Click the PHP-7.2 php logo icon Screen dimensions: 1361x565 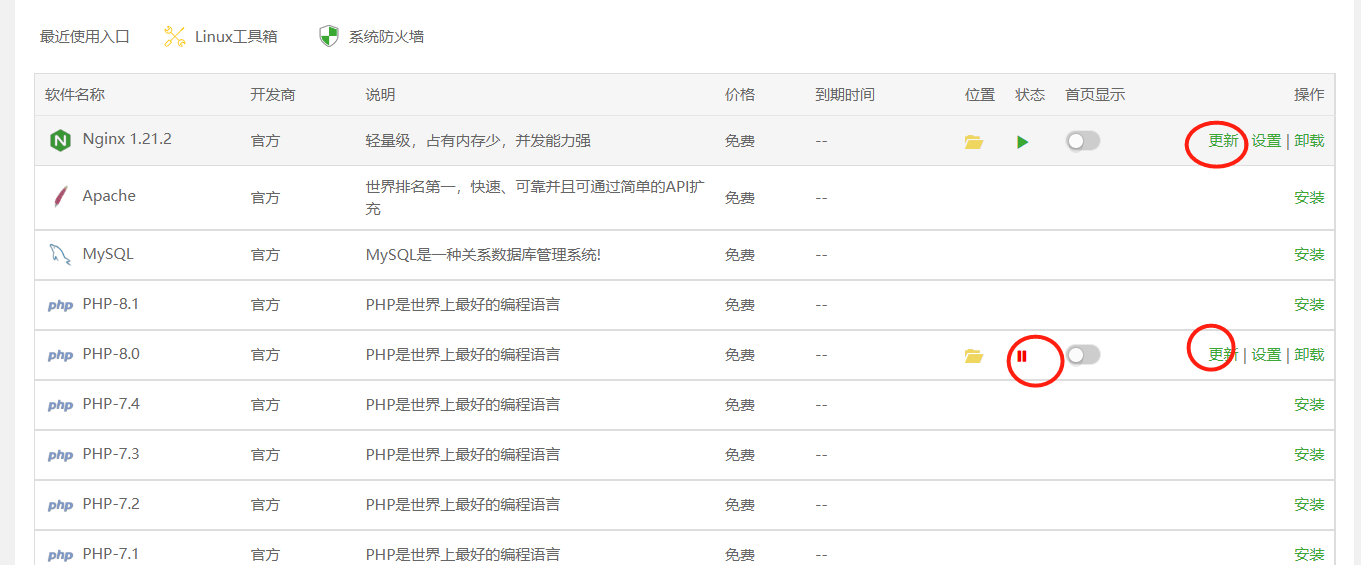(60, 505)
